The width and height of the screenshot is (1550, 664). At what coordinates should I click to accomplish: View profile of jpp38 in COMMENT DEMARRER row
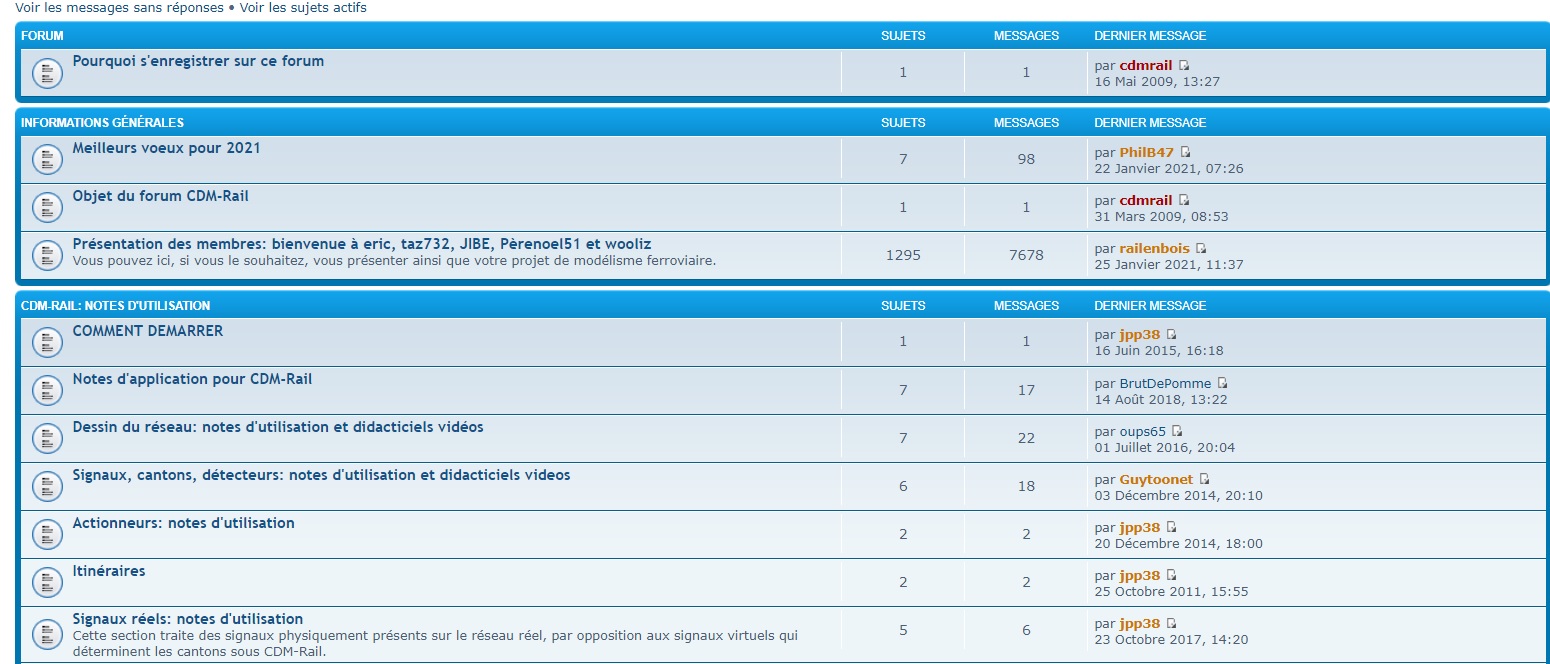(1140, 335)
